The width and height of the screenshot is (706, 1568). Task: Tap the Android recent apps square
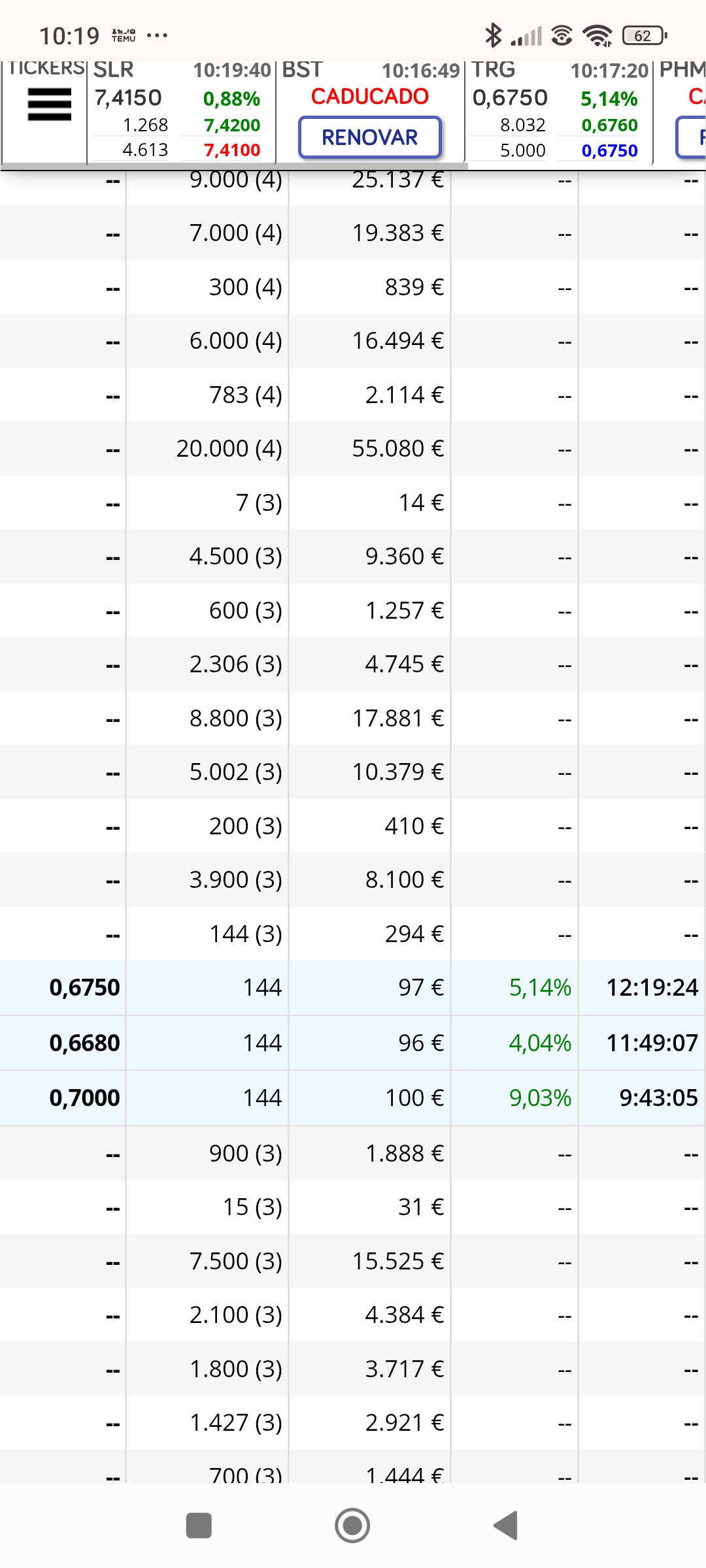(x=199, y=1526)
